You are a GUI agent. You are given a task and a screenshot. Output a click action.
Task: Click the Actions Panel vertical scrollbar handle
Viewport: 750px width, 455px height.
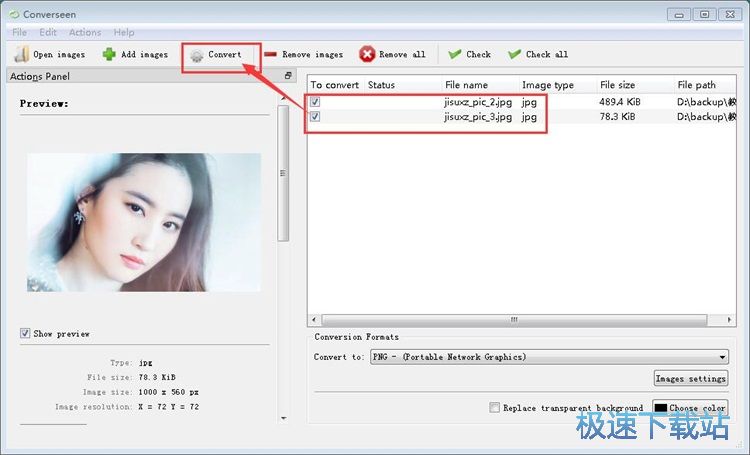283,173
